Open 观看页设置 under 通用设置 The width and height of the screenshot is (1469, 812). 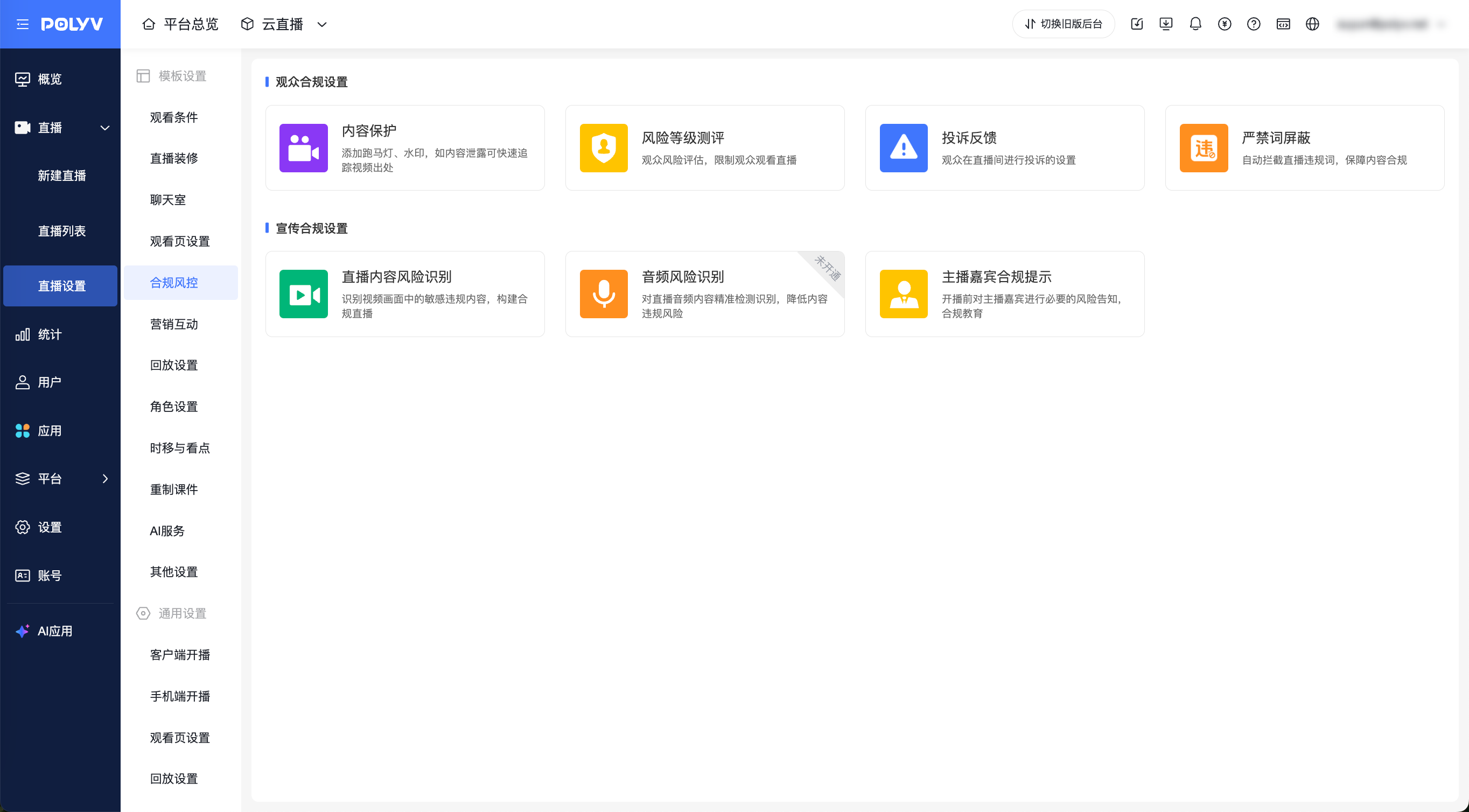[x=181, y=738]
